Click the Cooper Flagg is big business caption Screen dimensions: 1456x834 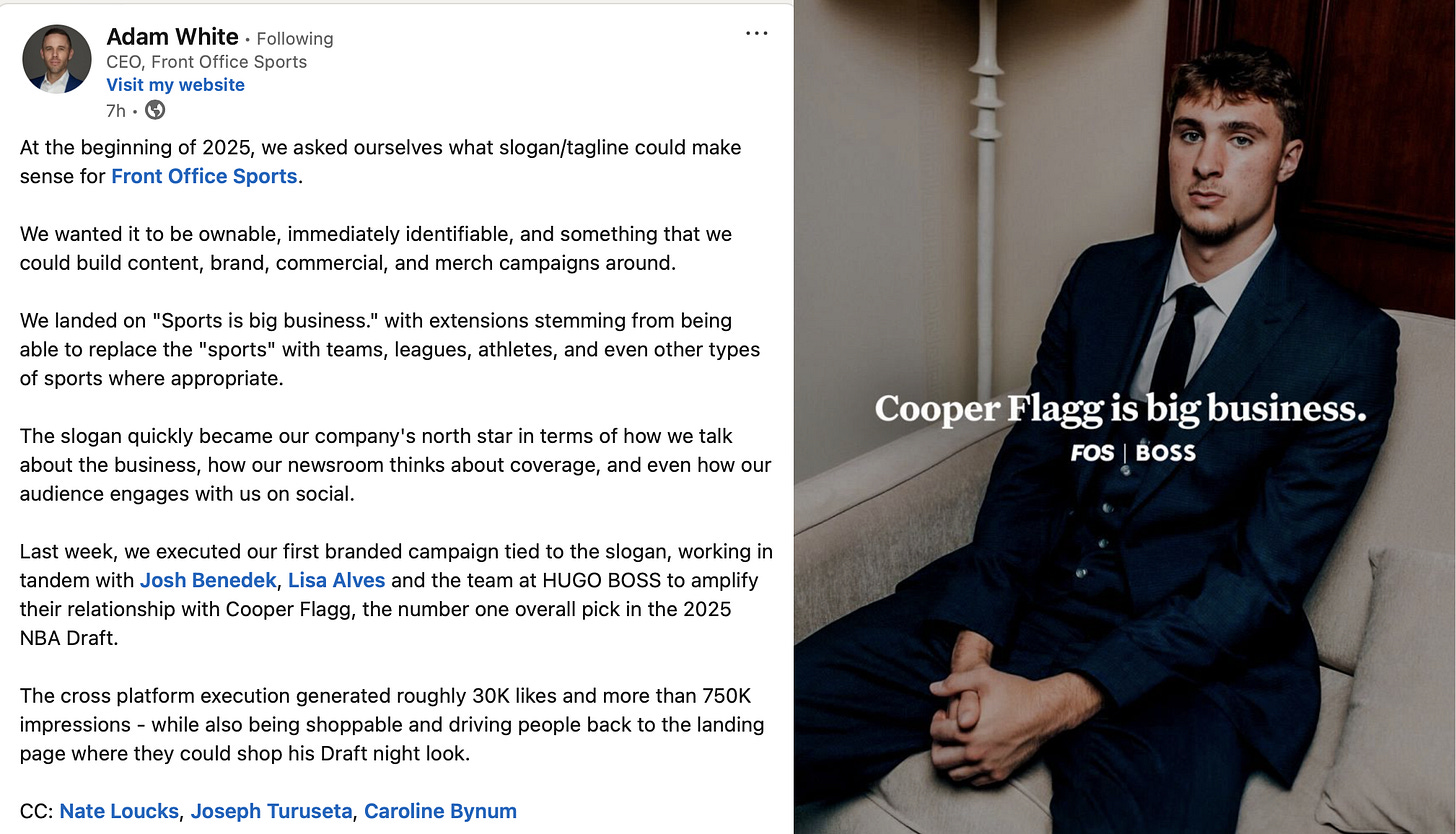(x=1120, y=409)
